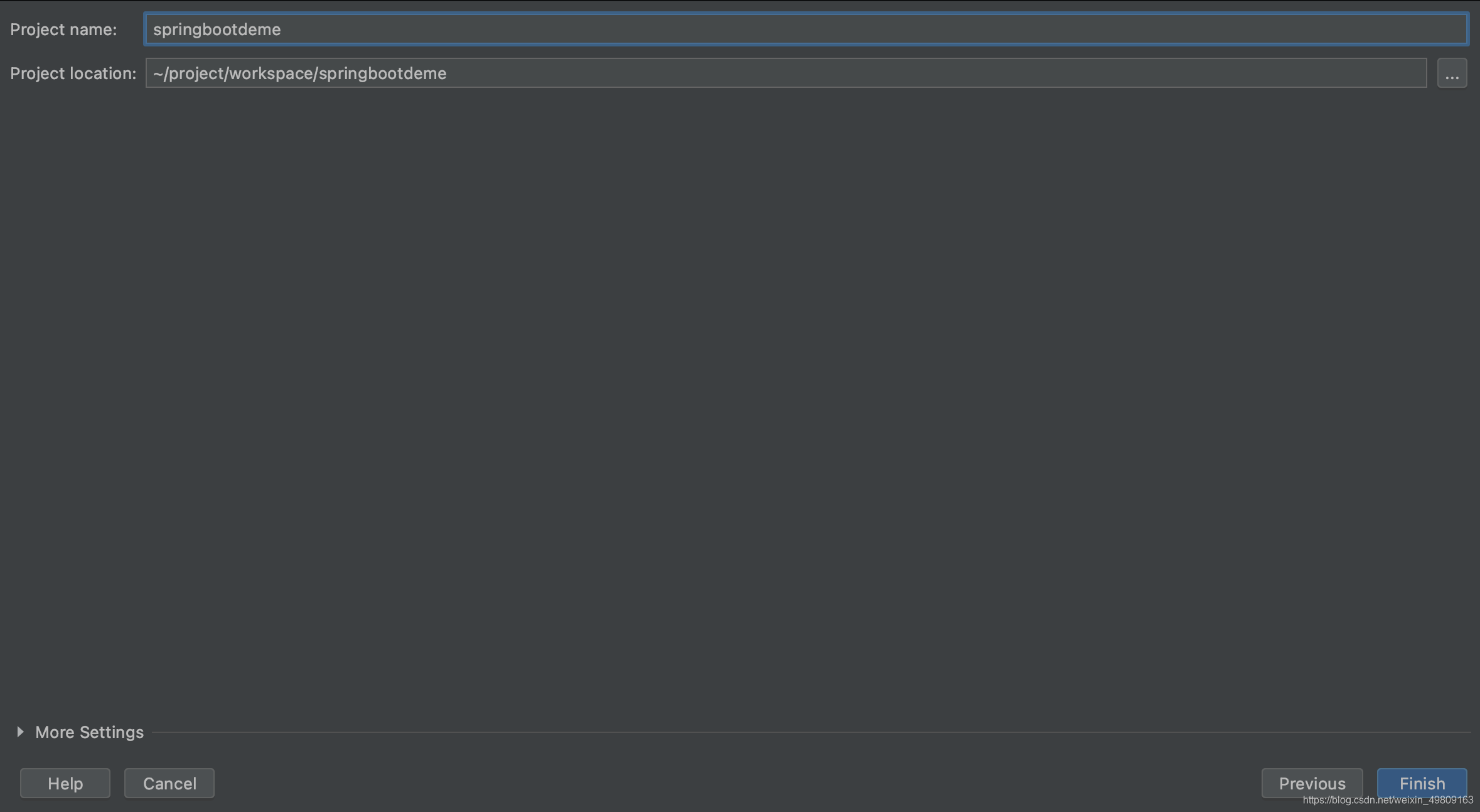This screenshot has height=812, width=1480.
Task: Click Finish to create the project
Action: pyautogui.click(x=1422, y=783)
